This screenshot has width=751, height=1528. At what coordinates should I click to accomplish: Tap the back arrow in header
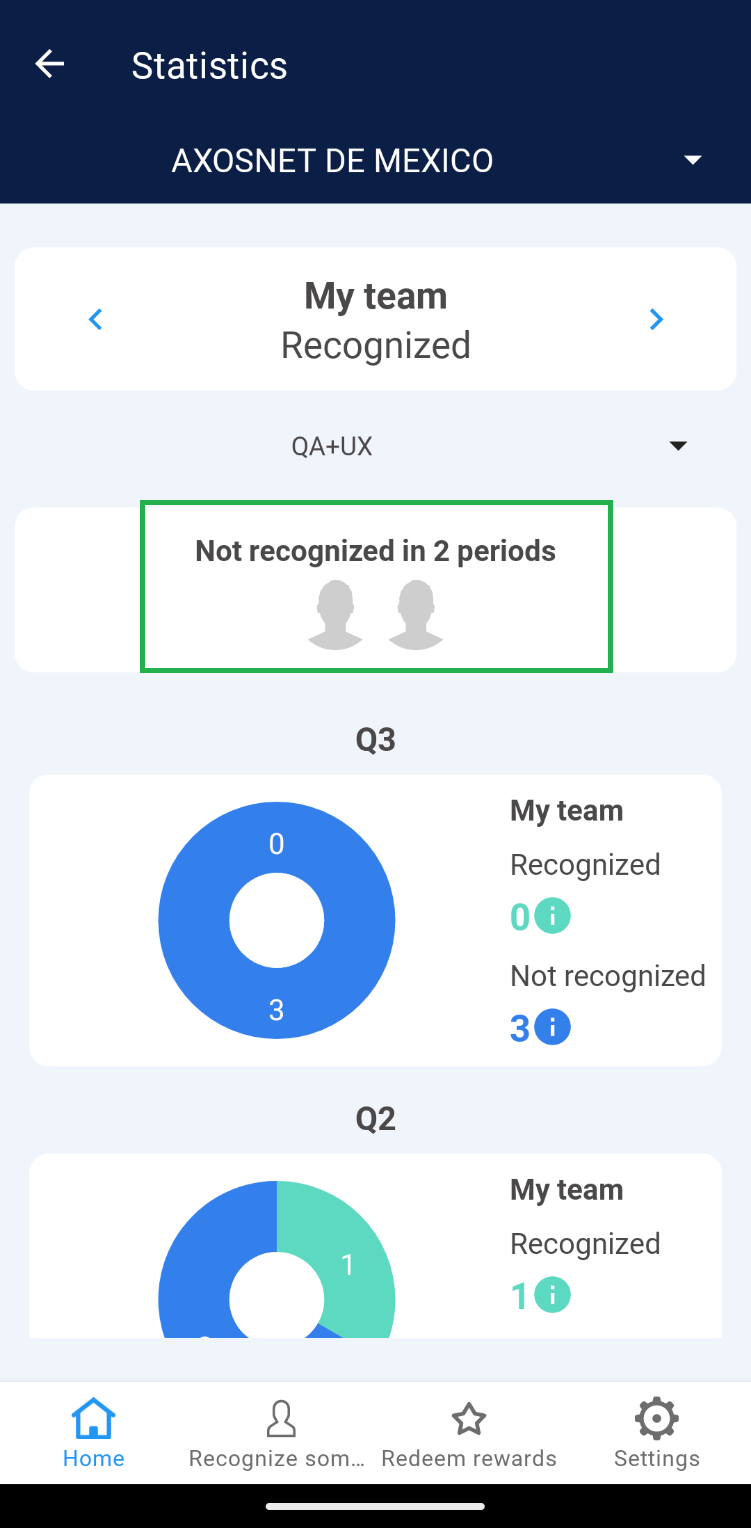pos(49,65)
